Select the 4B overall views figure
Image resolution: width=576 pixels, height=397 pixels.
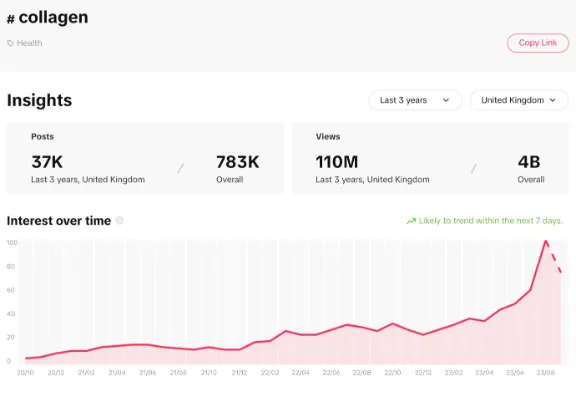coord(529,162)
